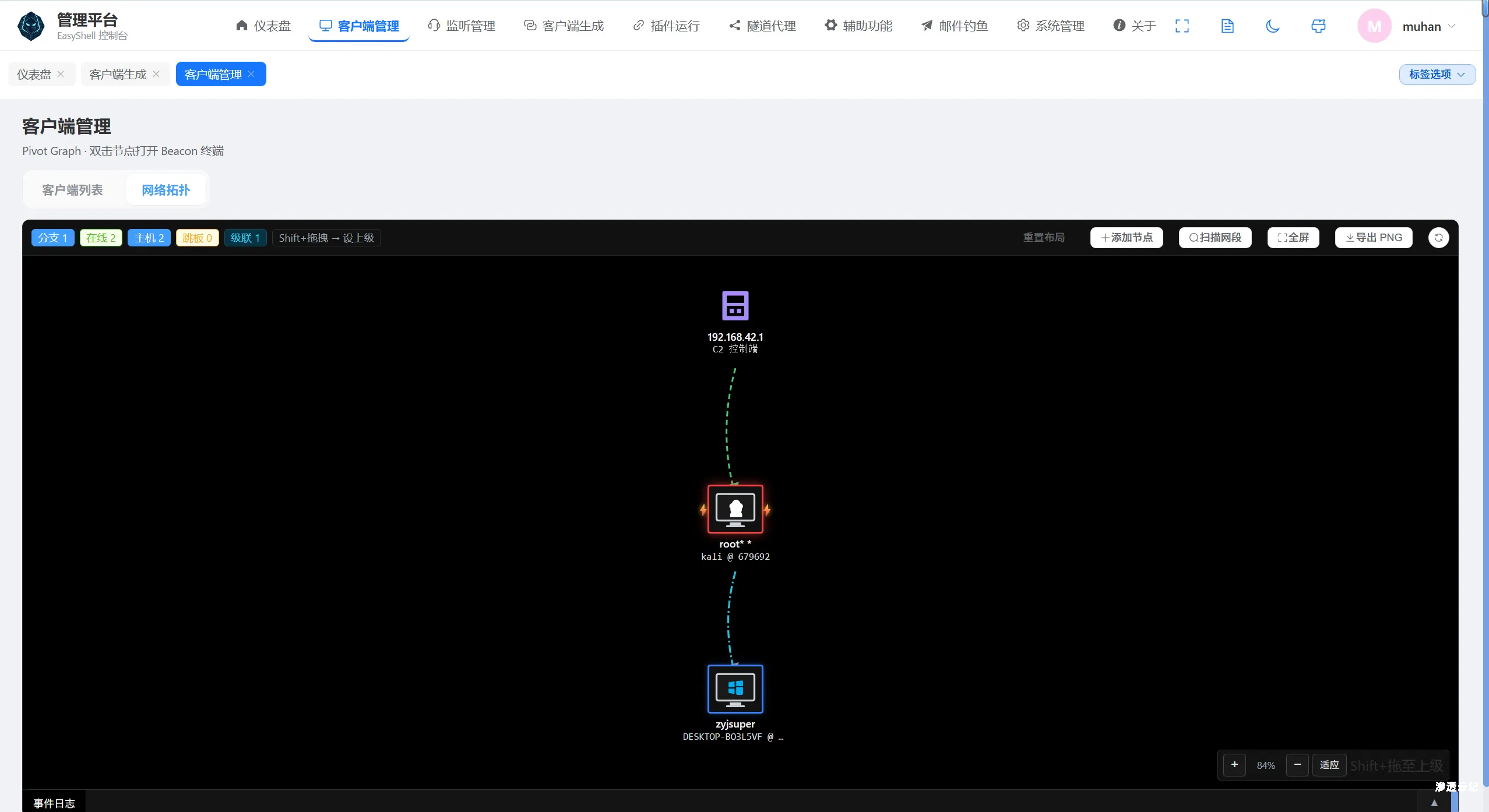Click the pink M user avatar
This screenshot has height=812, width=1489.
(1374, 26)
